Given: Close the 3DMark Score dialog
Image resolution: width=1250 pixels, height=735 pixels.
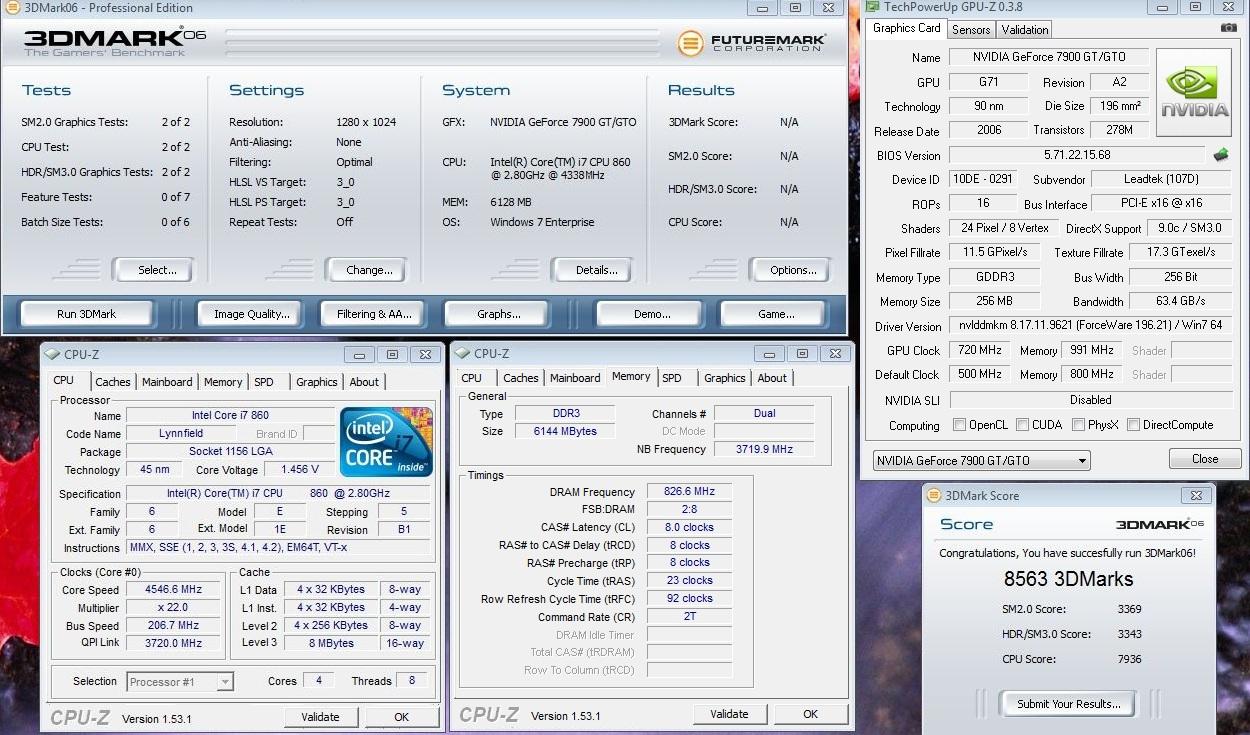Looking at the screenshot, I should [1196, 495].
